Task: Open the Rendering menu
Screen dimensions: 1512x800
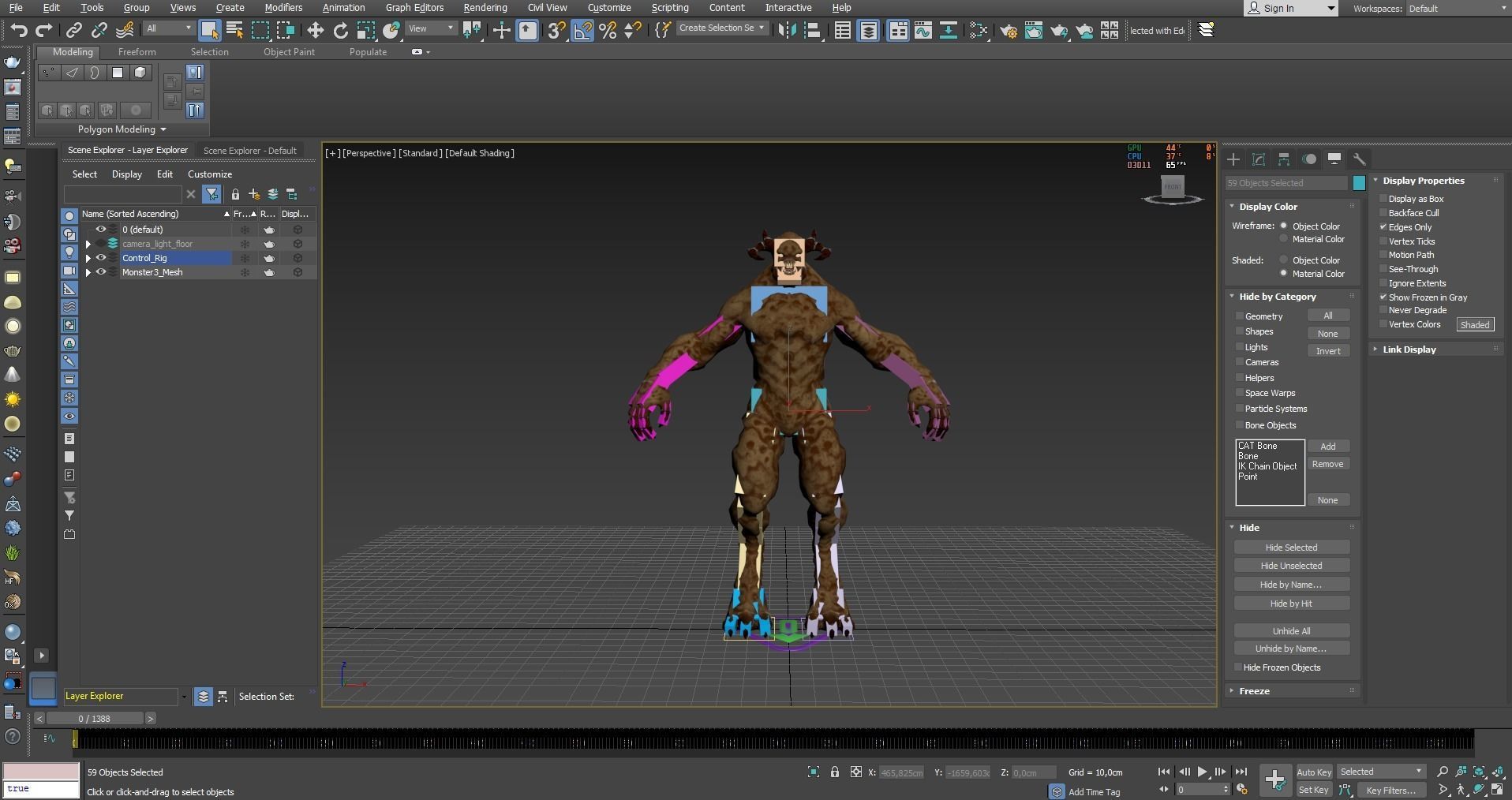Action: [485, 8]
